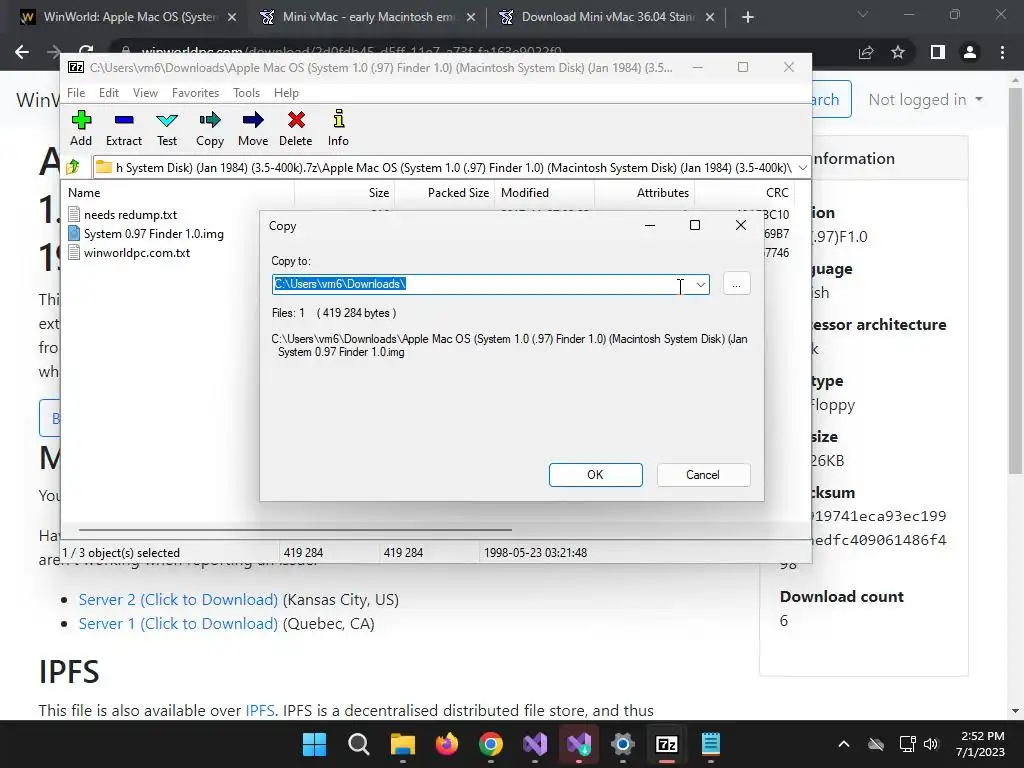This screenshot has height=768, width=1024.
Task: Open Windows Search from taskbar
Action: coord(359,744)
